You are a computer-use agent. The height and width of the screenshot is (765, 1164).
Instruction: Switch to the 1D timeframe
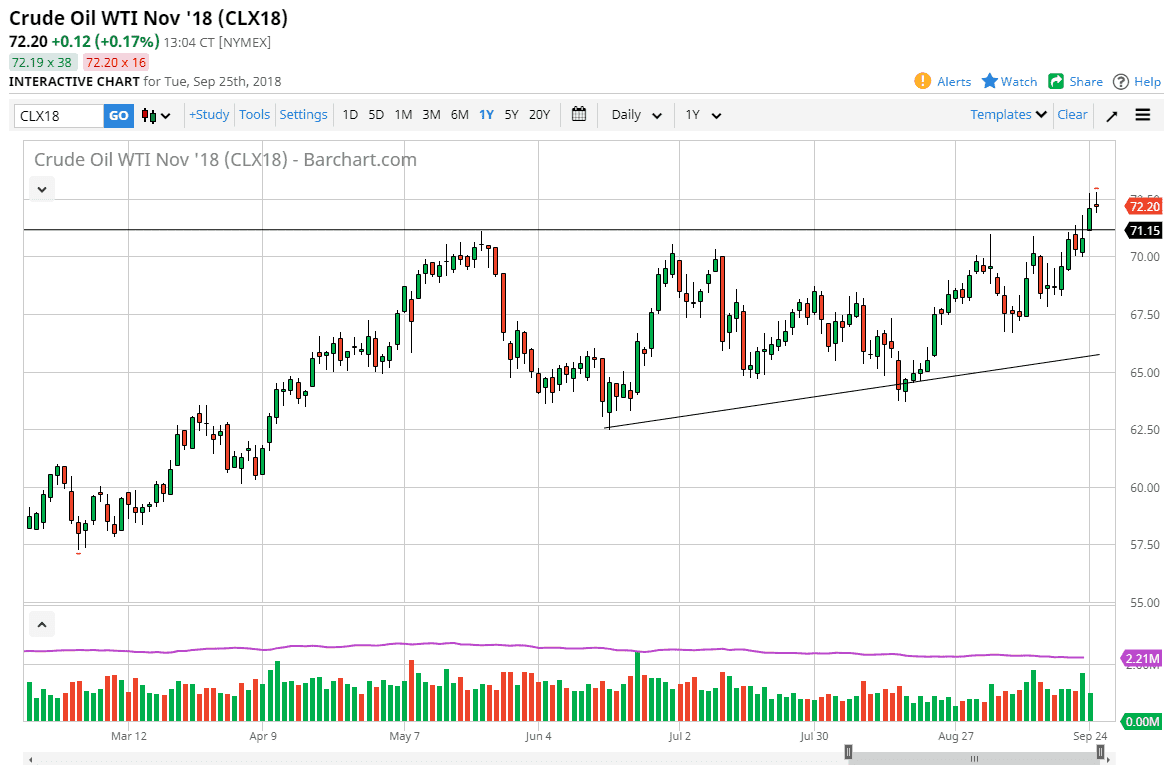coord(350,115)
